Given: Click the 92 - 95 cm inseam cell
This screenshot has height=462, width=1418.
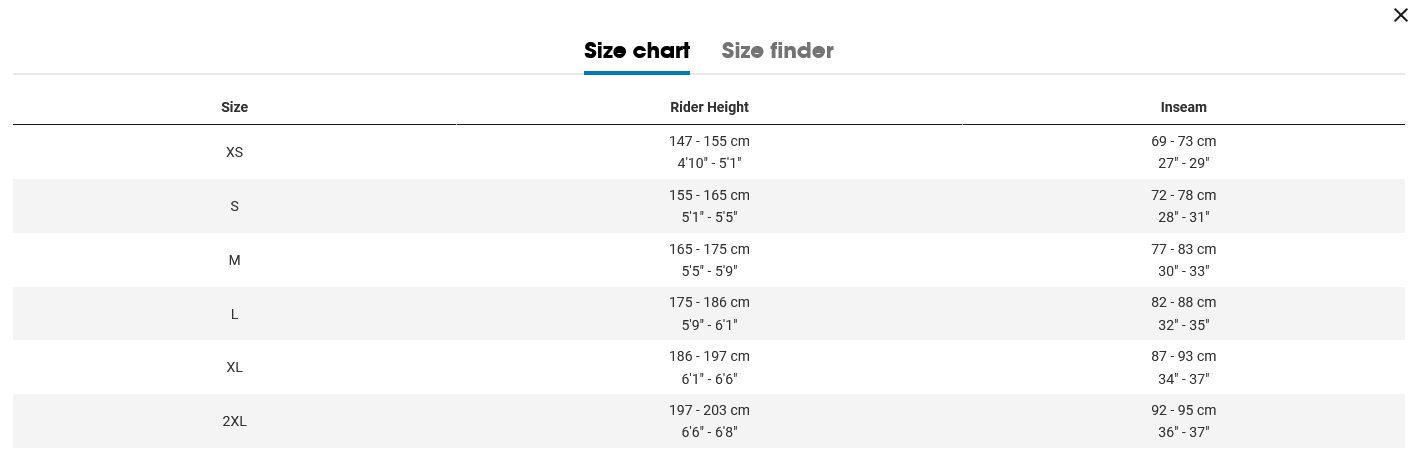Looking at the screenshot, I should (x=1183, y=410).
